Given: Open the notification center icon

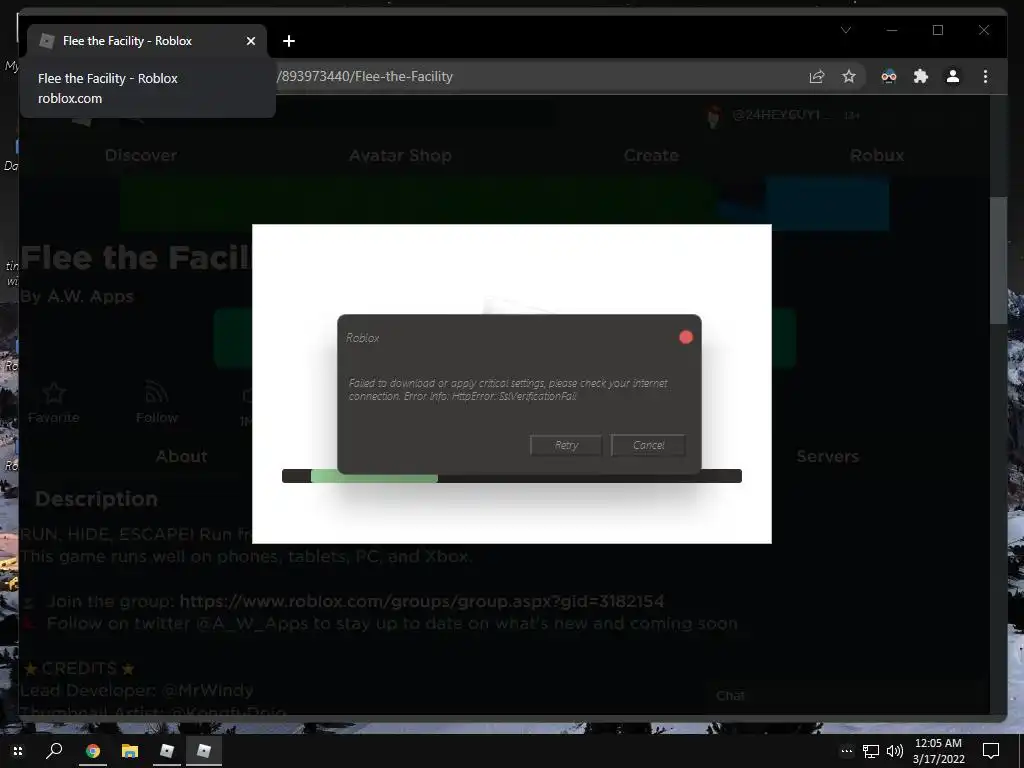Looking at the screenshot, I should [x=991, y=751].
